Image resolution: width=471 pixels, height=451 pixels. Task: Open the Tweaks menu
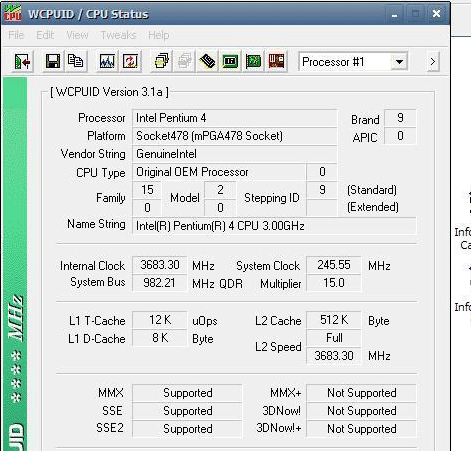pos(118,35)
